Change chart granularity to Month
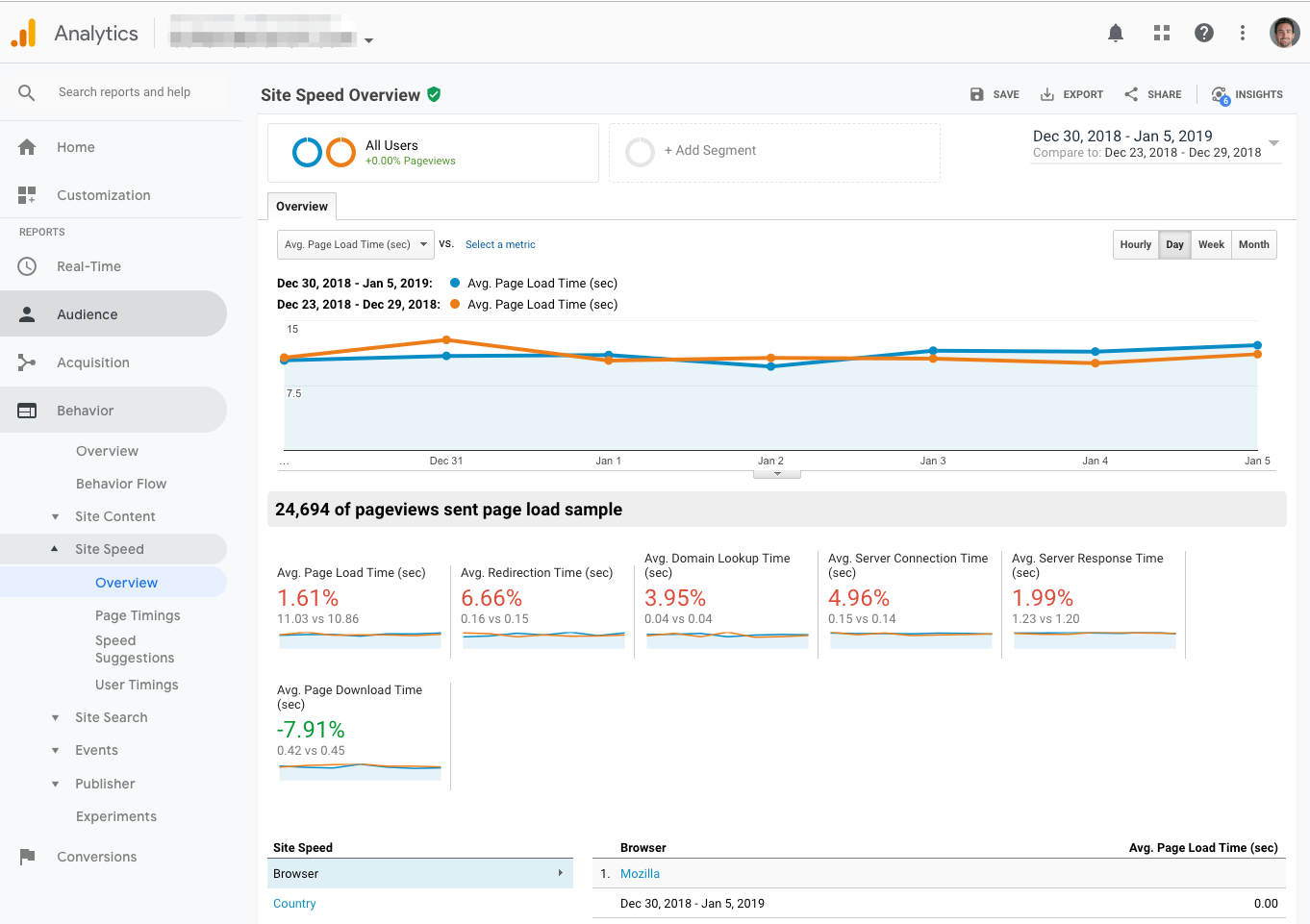Viewport: 1310px width, 924px height. [x=1253, y=244]
